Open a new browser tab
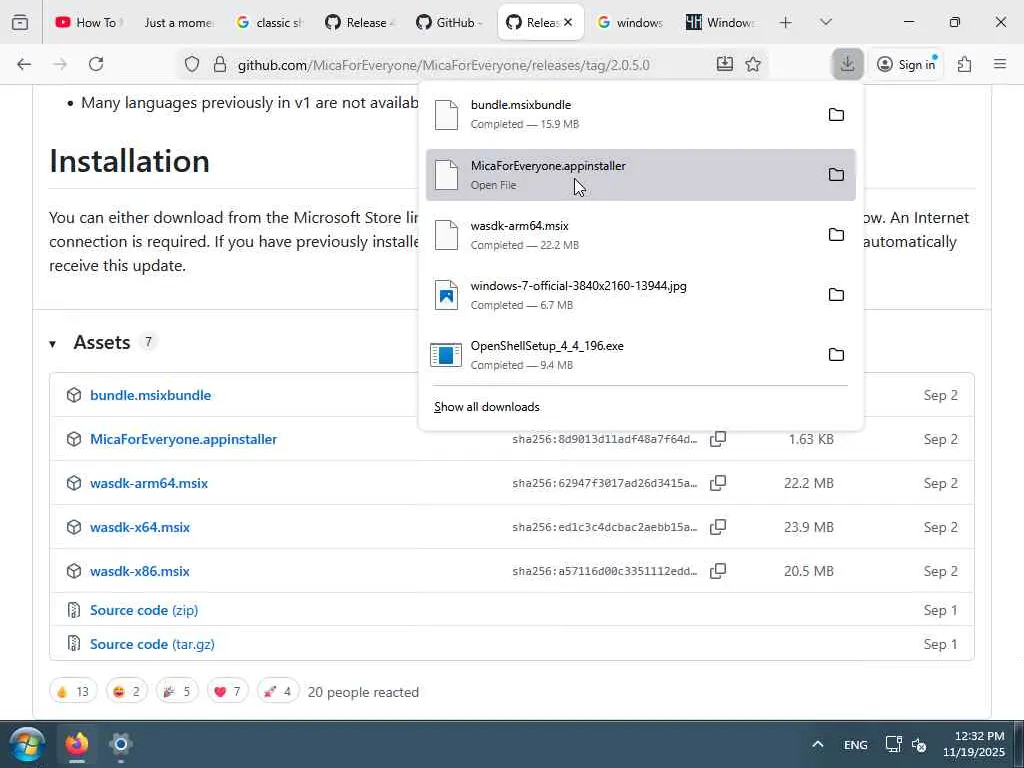This screenshot has width=1024, height=768. [785, 22]
